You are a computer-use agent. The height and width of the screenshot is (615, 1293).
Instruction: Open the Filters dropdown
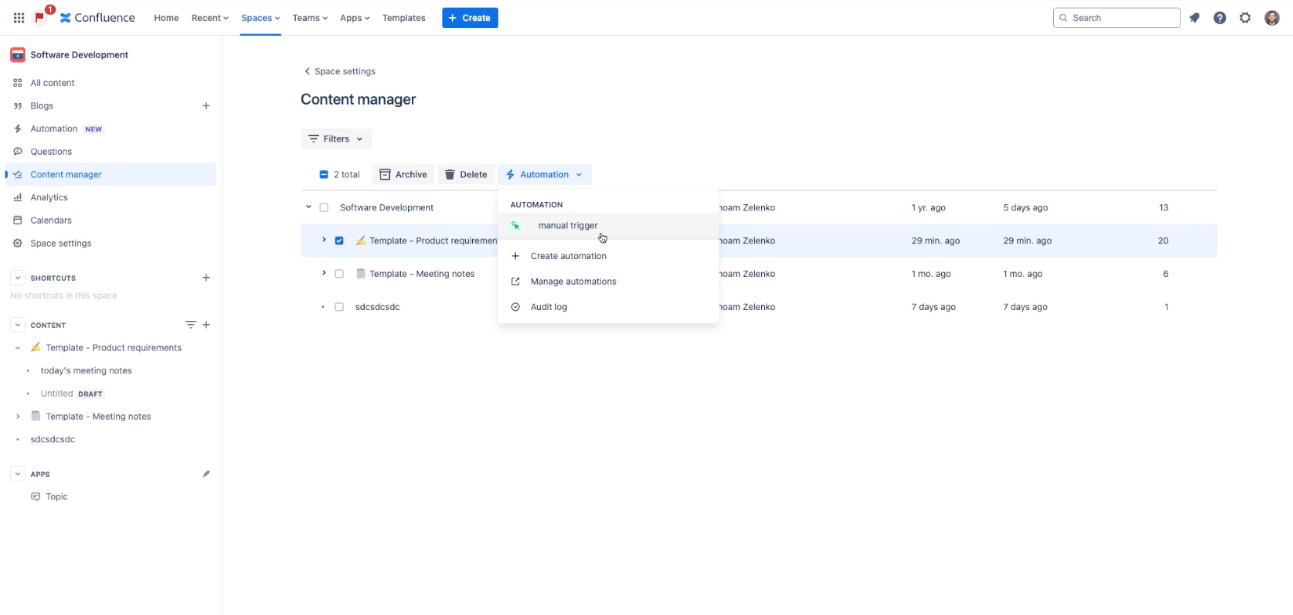(x=335, y=138)
